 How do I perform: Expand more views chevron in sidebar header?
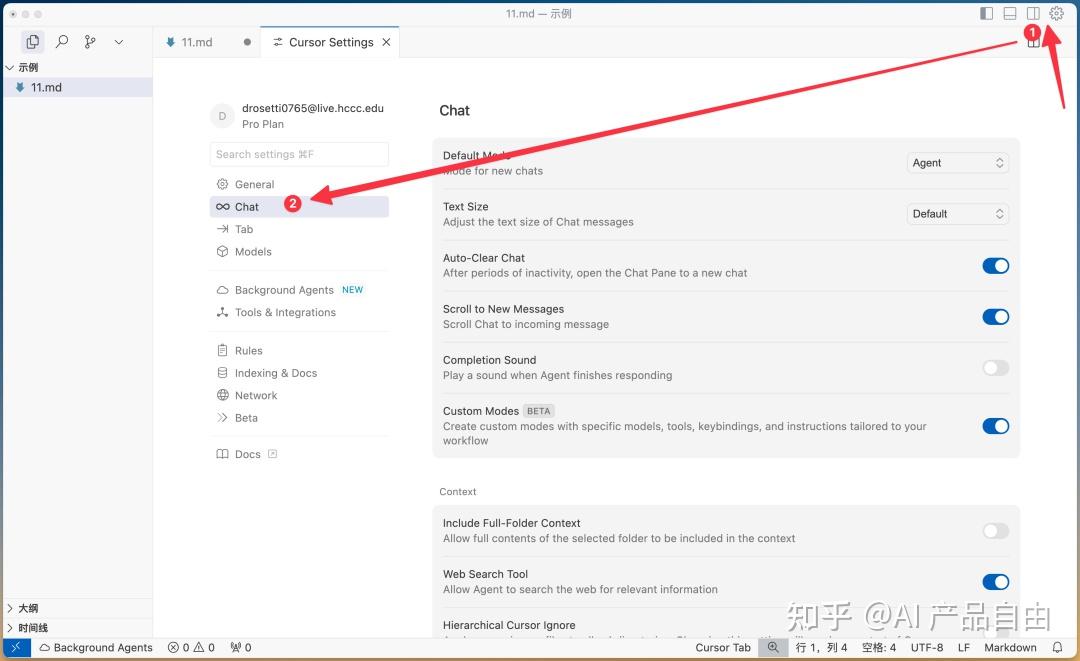118,42
